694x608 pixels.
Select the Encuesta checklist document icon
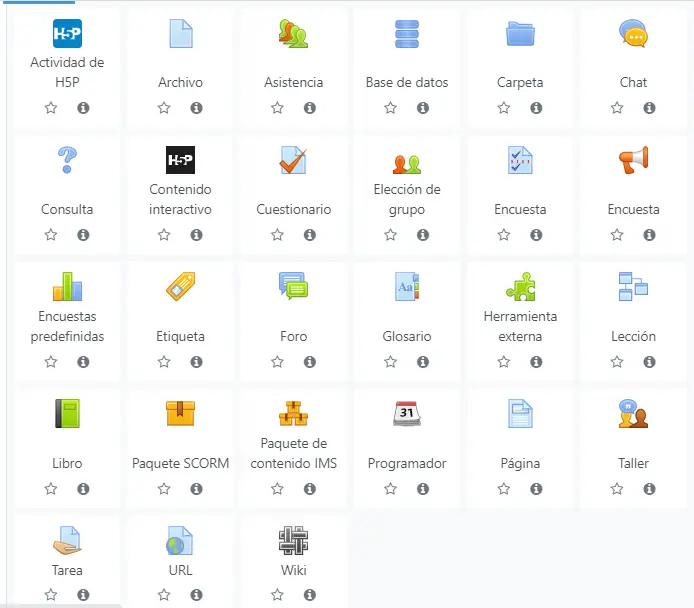point(520,160)
